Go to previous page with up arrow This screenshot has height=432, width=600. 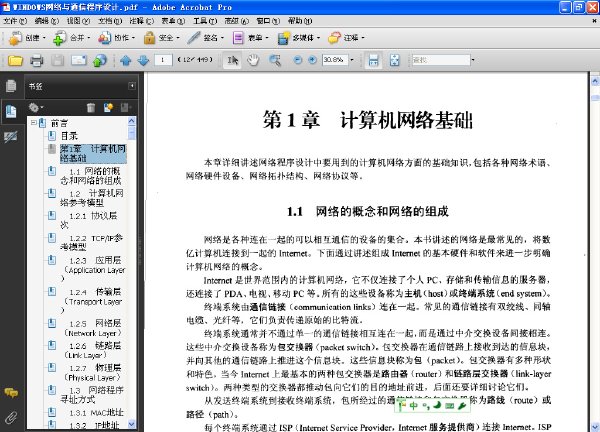pyautogui.click(x=126, y=60)
